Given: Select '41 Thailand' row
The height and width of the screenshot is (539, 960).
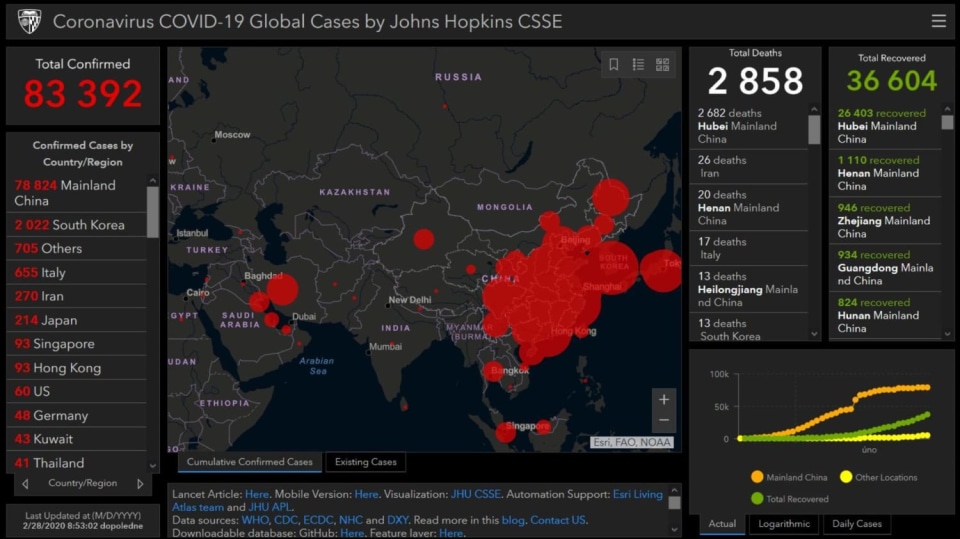Looking at the screenshot, I should [77, 462].
